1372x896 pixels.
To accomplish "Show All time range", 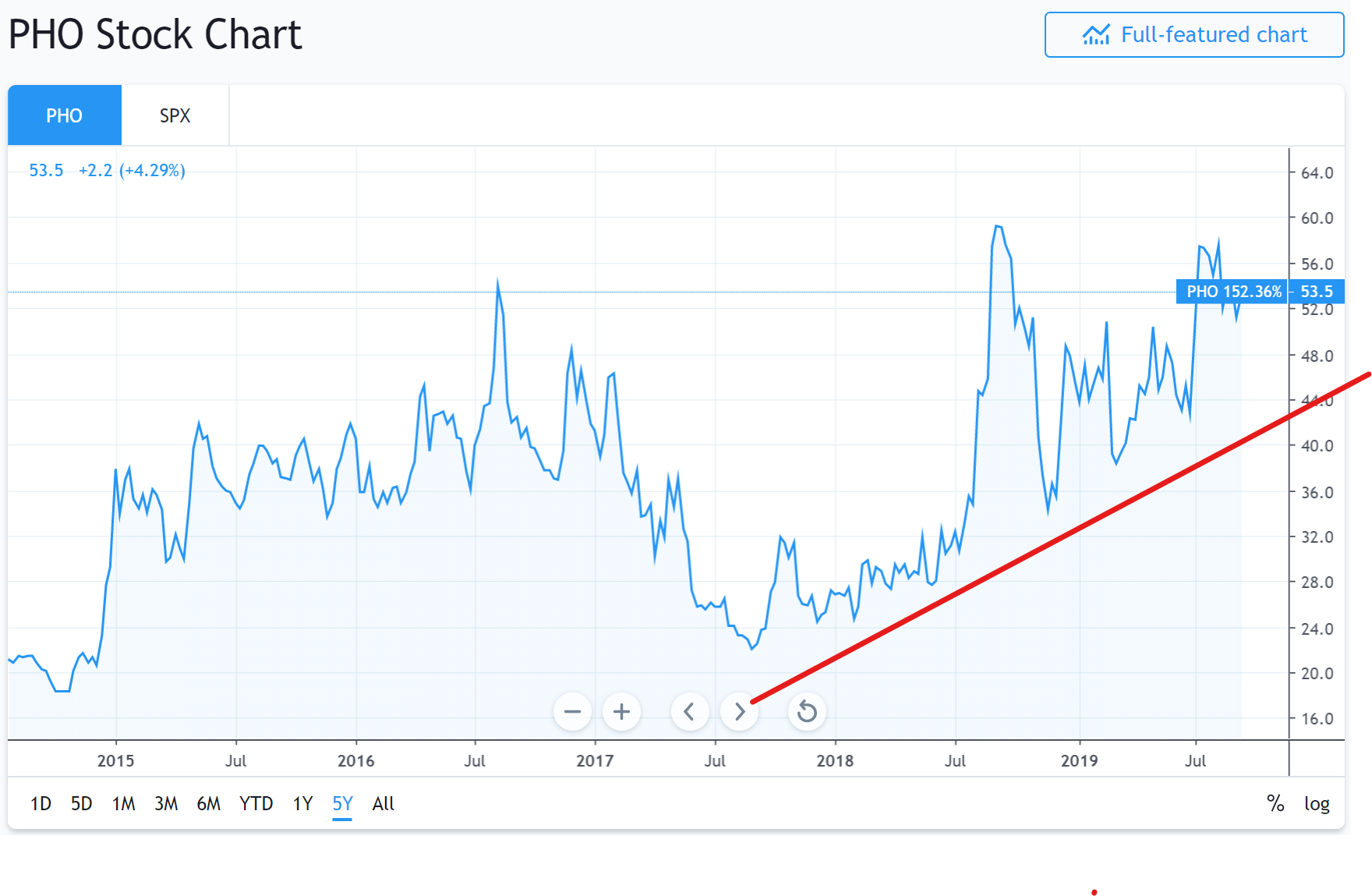I will (383, 803).
